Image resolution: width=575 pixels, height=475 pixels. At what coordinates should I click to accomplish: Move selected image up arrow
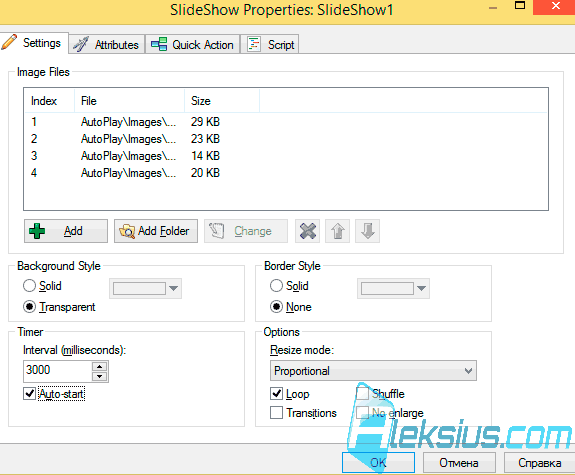pyautogui.click(x=338, y=231)
